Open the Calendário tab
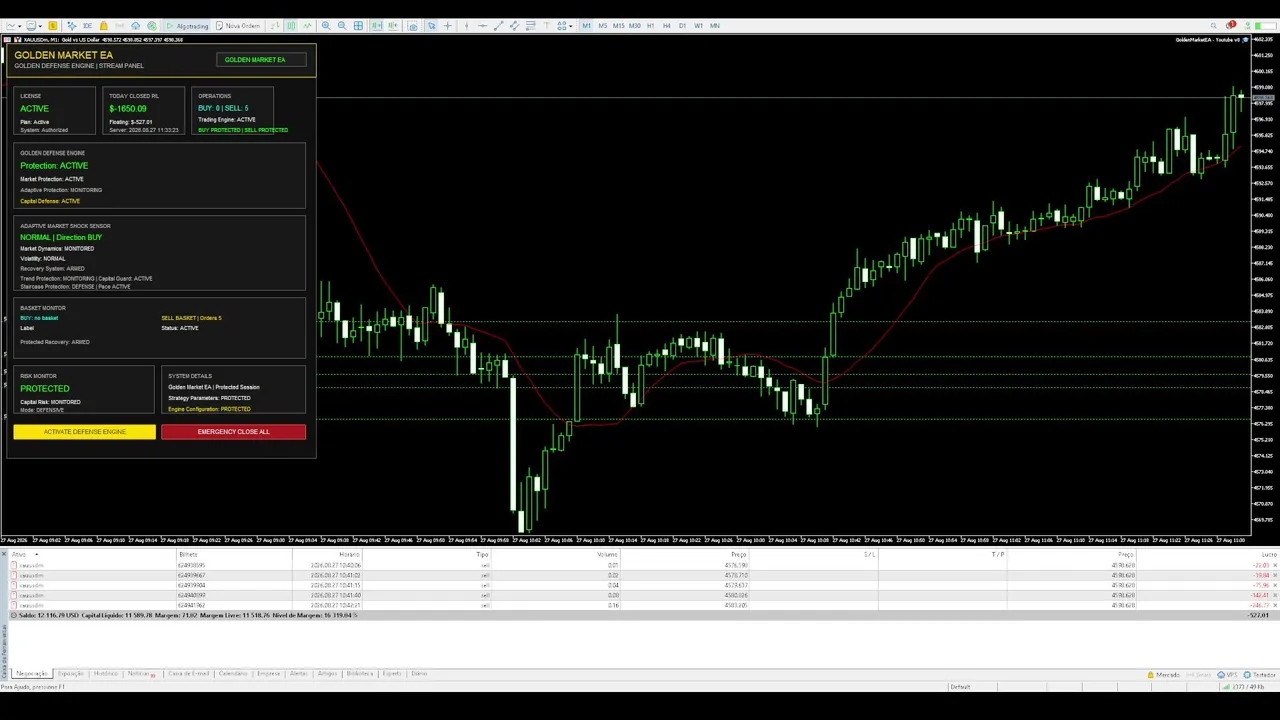Image resolution: width=1280 pixels, height=720 pixels. pos(233,673)
